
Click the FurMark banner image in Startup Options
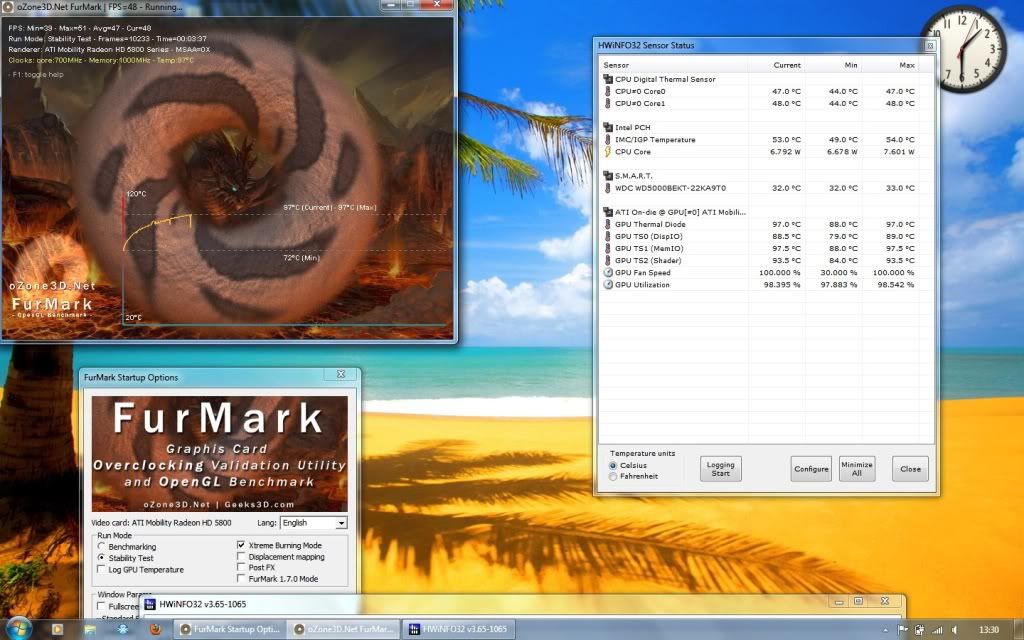[219, 454]
